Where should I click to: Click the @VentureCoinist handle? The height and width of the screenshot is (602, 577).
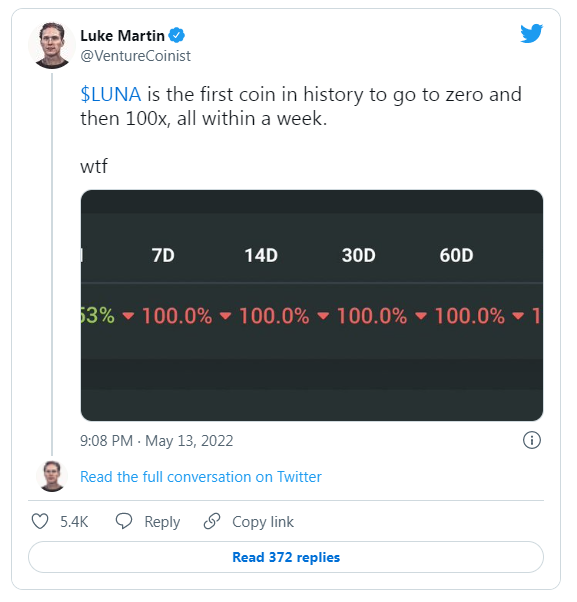coord(136,56)
